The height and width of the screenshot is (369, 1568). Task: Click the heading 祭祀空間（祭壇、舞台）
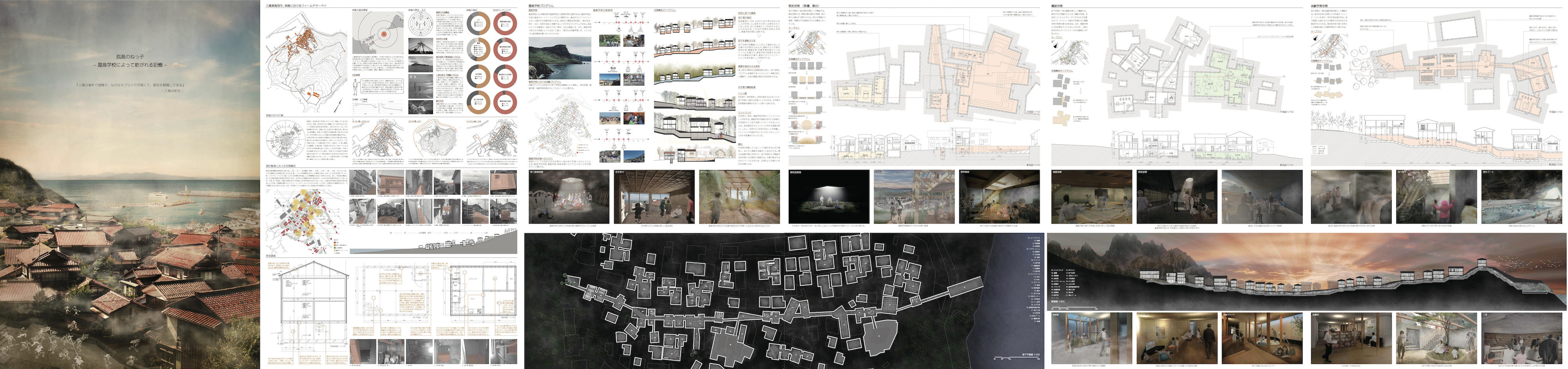tap(804, 5)
